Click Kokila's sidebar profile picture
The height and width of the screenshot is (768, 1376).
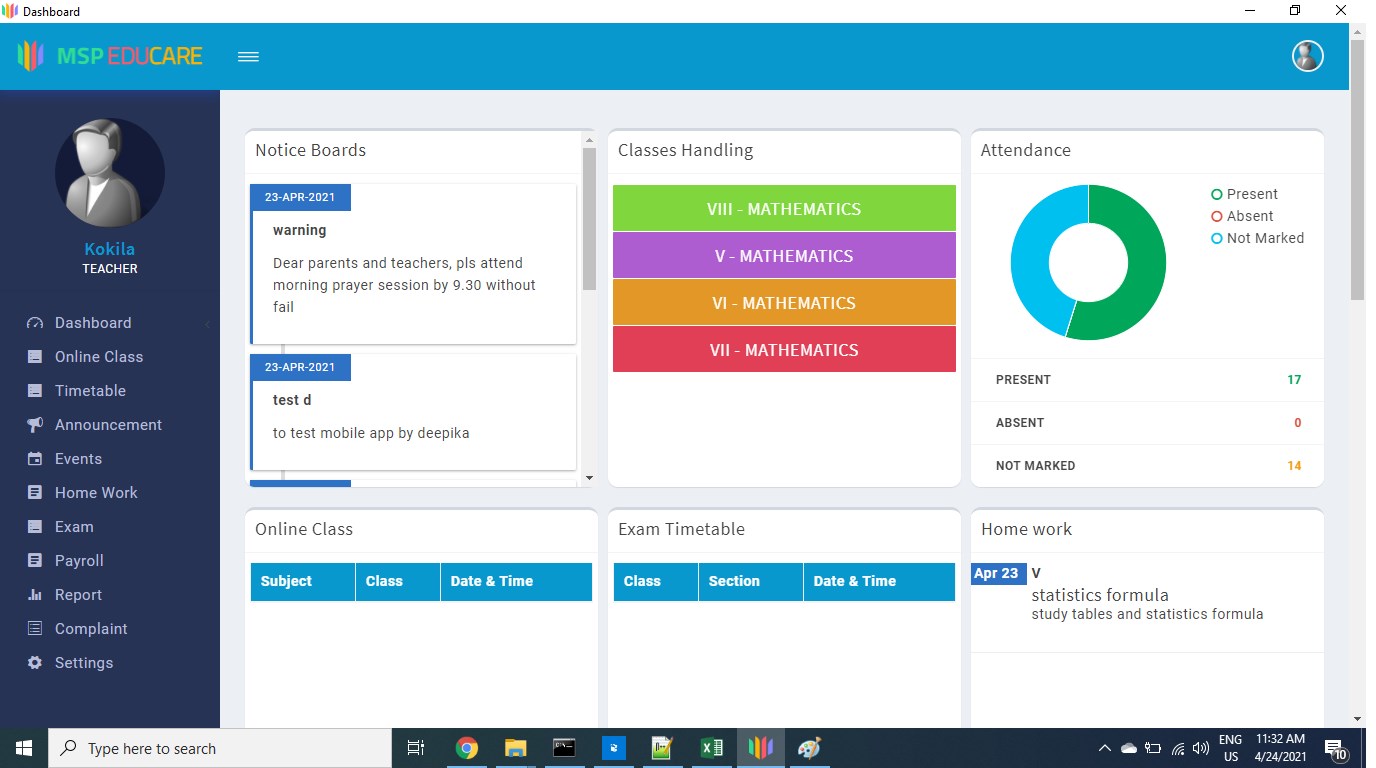110,173
